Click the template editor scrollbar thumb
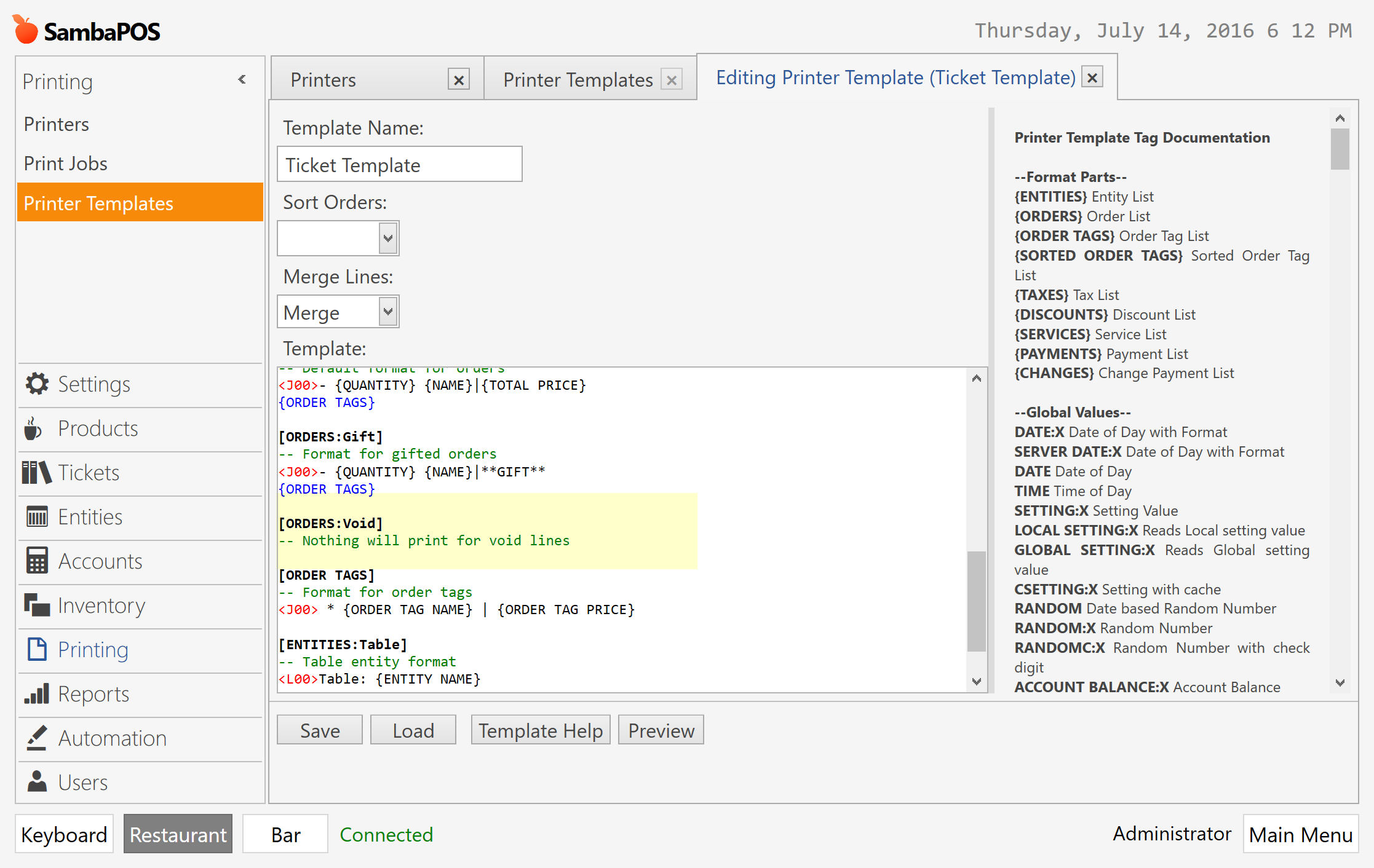Viewport: 1374px width, 868px height. pyautogui.click(x=976, y=601)
